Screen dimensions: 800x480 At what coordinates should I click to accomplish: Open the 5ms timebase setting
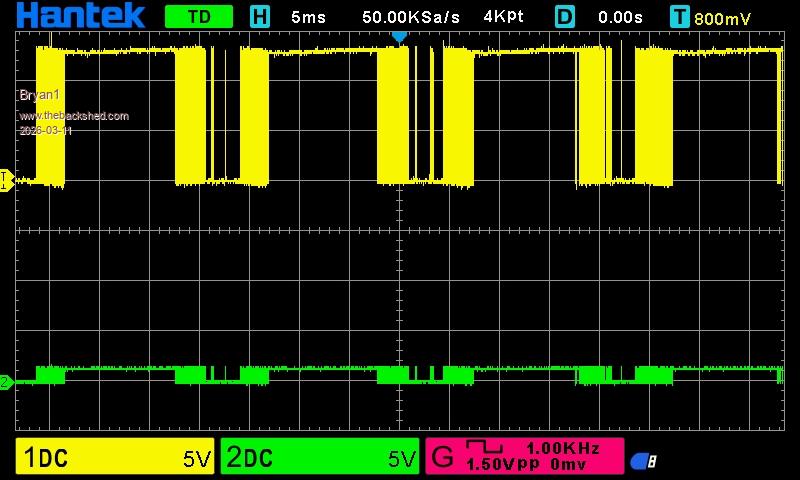click(308, 17)
